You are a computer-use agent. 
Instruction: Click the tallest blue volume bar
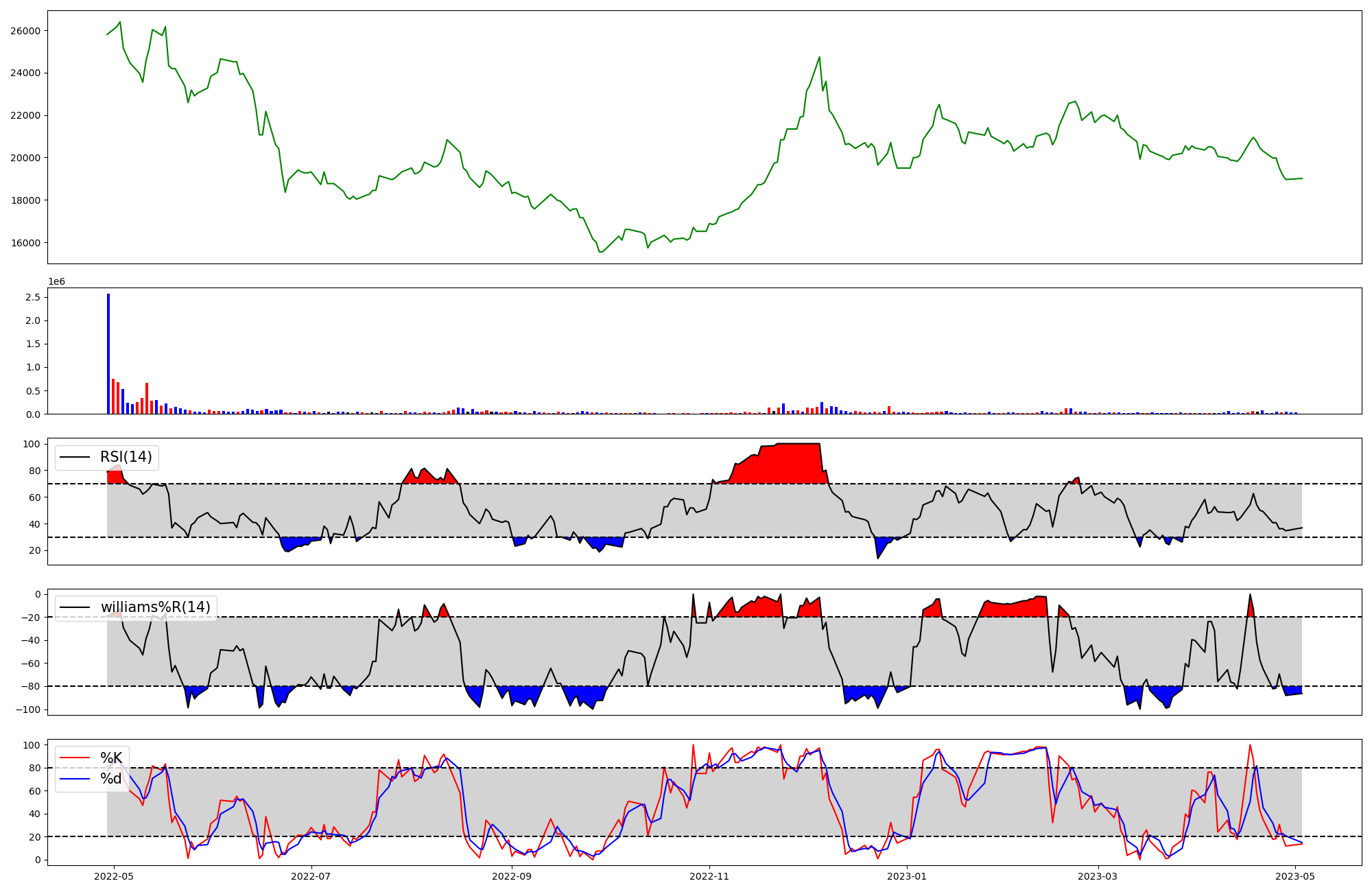click(x=108, y=353)
